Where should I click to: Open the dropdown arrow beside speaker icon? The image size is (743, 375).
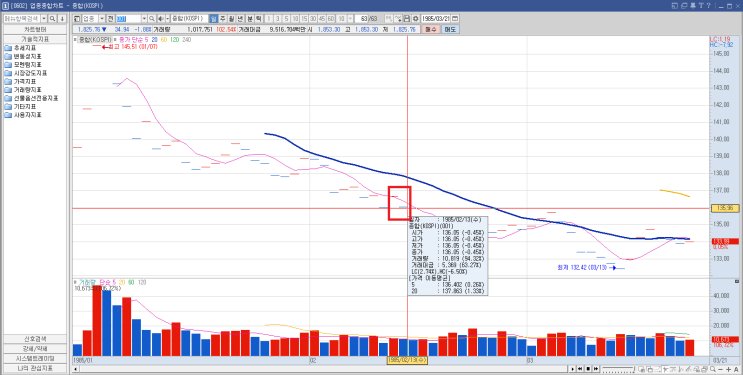pos(168,19)
